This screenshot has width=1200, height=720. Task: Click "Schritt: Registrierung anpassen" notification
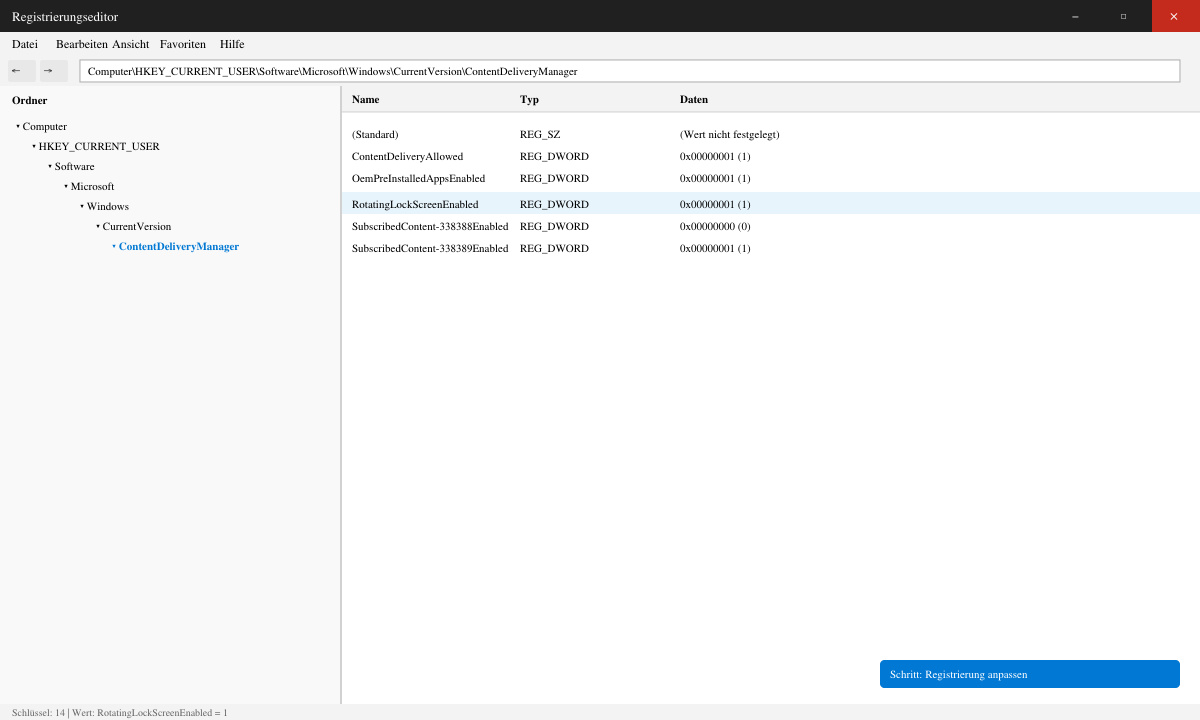(1030, 674)
